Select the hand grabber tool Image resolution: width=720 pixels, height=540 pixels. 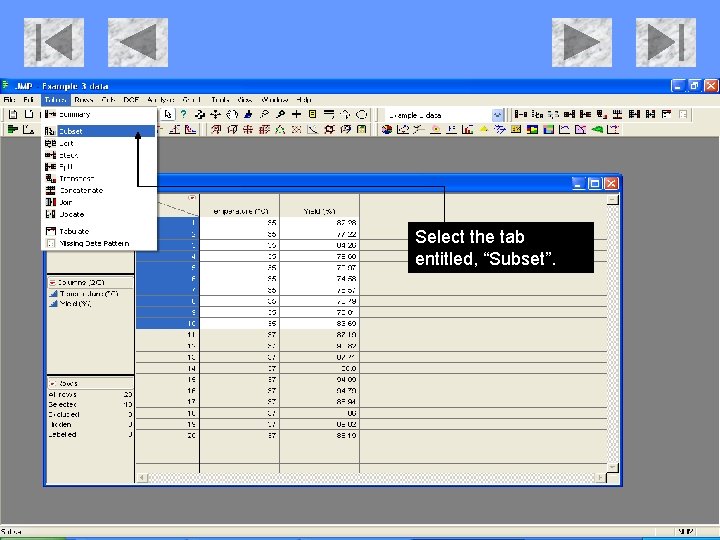pos(232,114)
